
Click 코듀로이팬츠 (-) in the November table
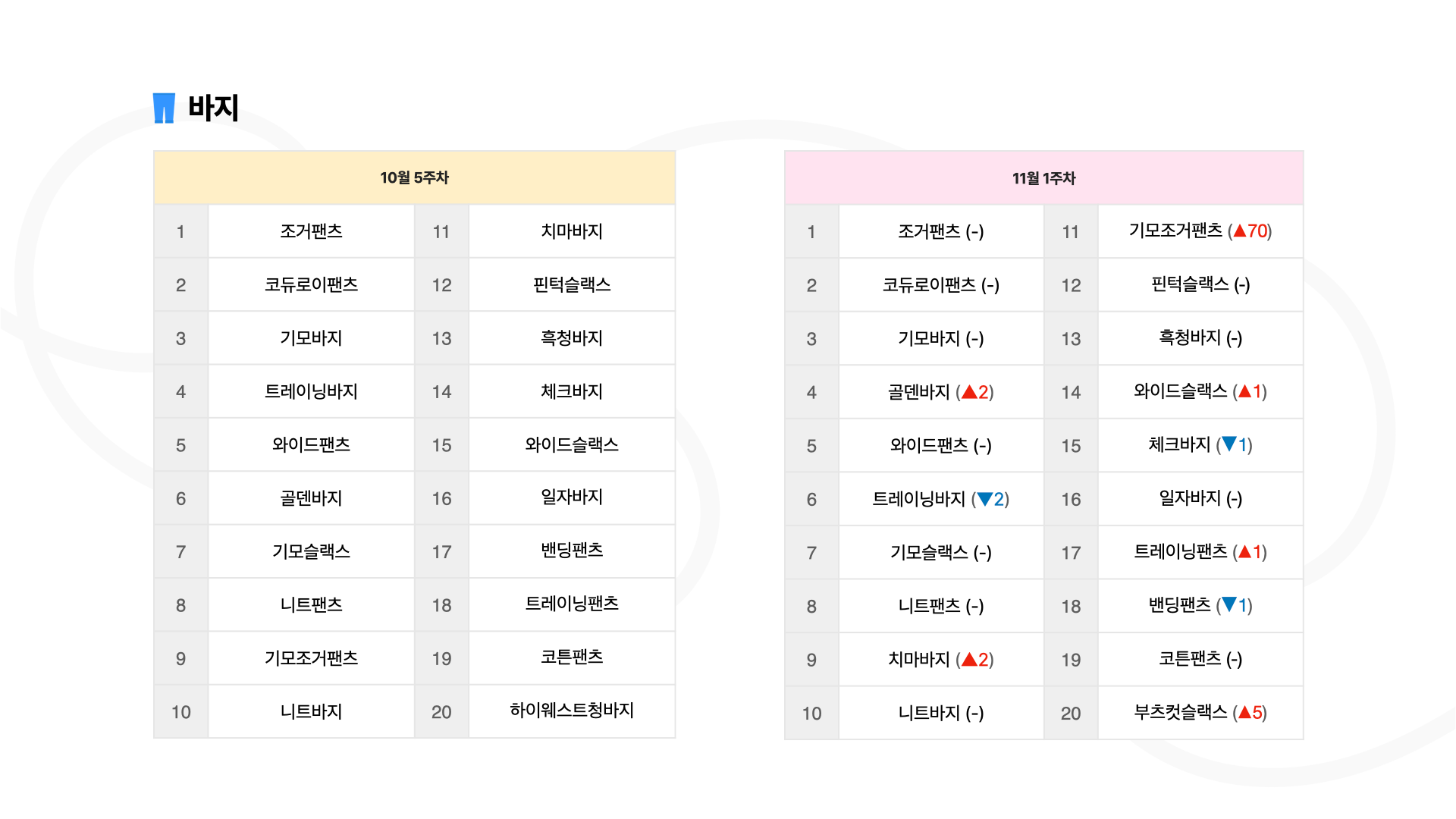(x=940, y=285)
